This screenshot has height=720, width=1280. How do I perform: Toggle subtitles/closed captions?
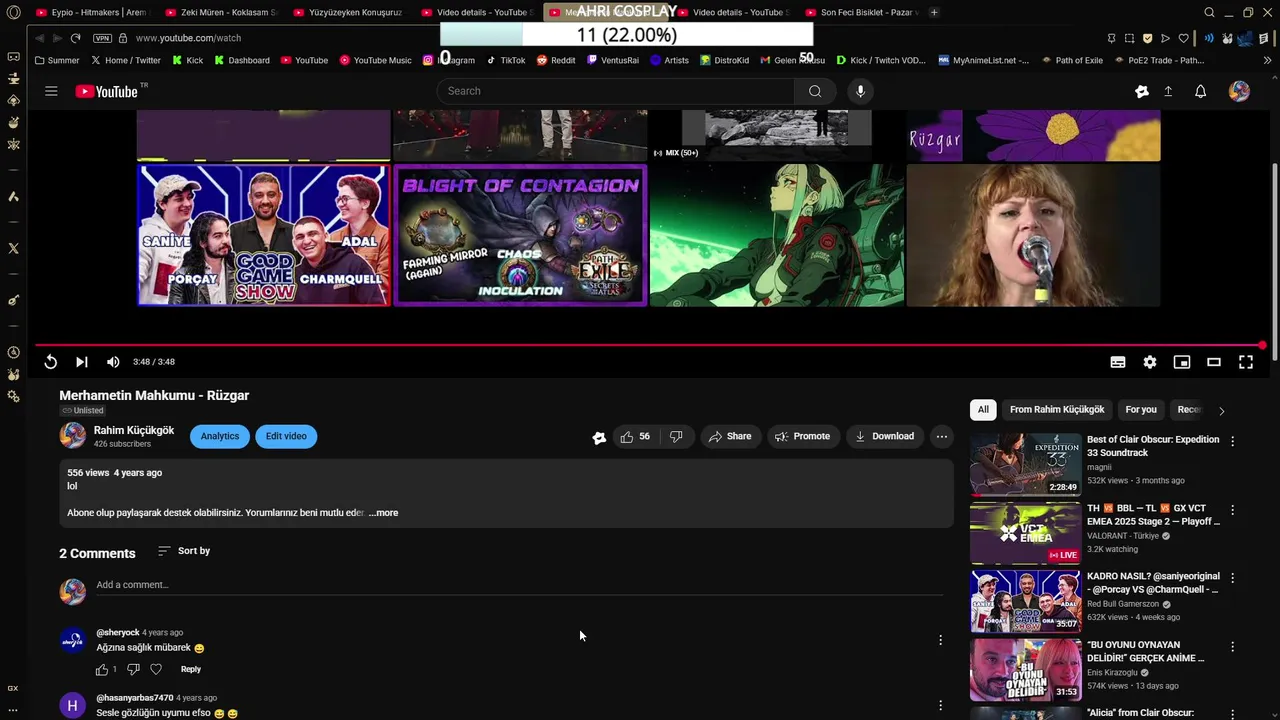tap(1118, 362)
